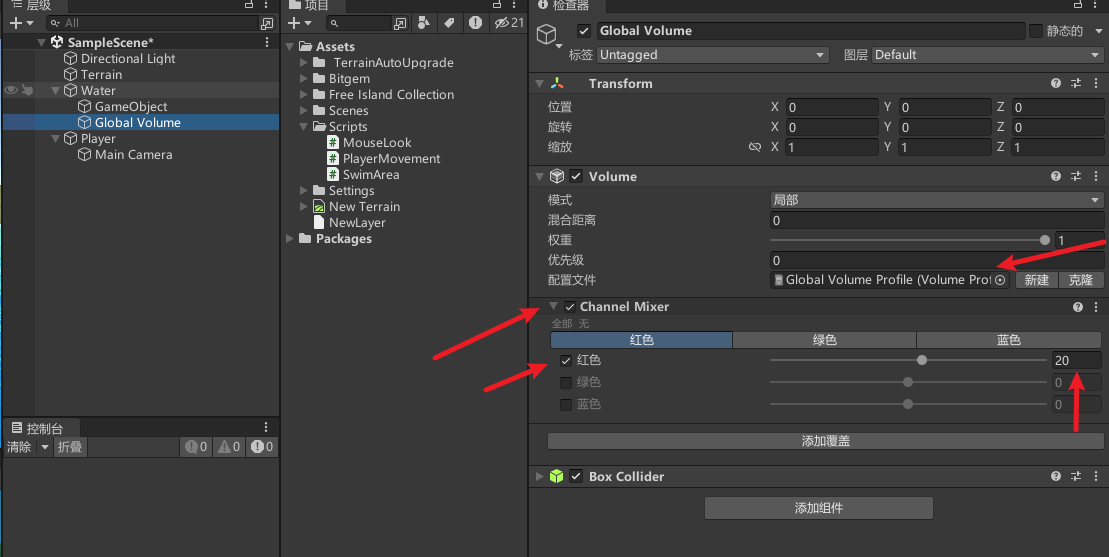The width and height of the screenshot is (1109, 557).
Task: Click the 添加组件 button
Action: [x=818, y=508]
